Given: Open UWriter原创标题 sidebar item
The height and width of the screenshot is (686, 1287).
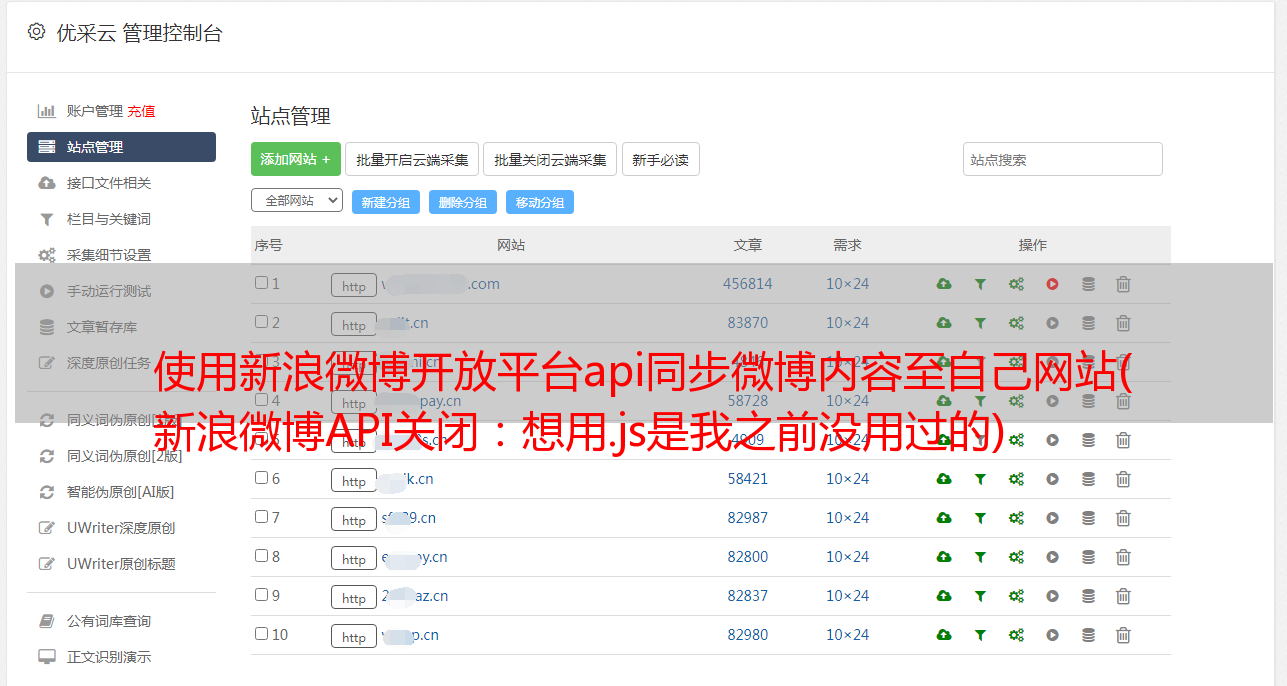Looking at the screenshot, I should (x=121, y=564).
